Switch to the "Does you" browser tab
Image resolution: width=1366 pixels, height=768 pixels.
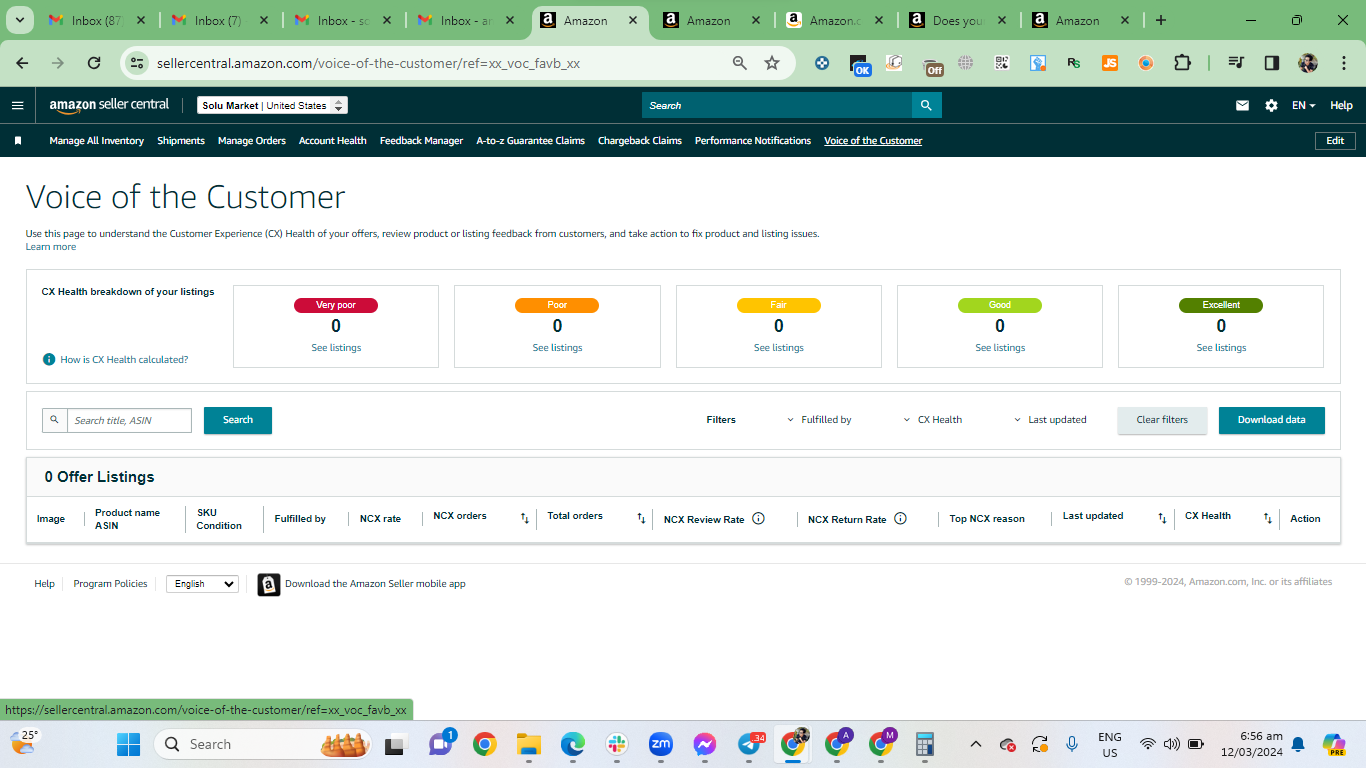point(957,20)
